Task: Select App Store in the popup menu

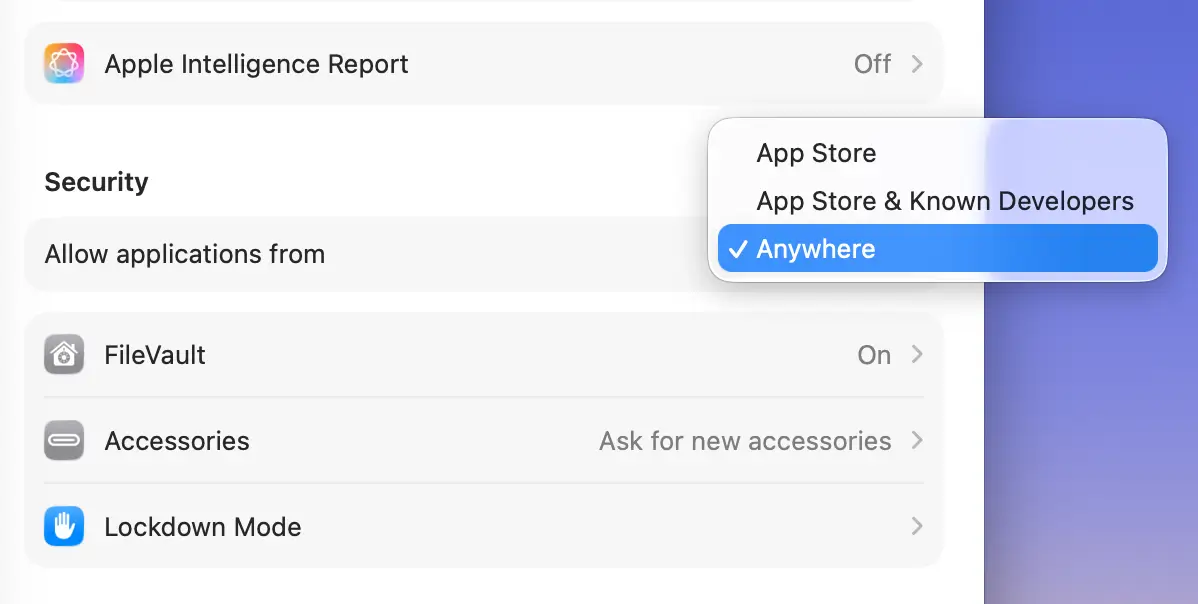Action: pyautogui.click(x=816, y=153)
